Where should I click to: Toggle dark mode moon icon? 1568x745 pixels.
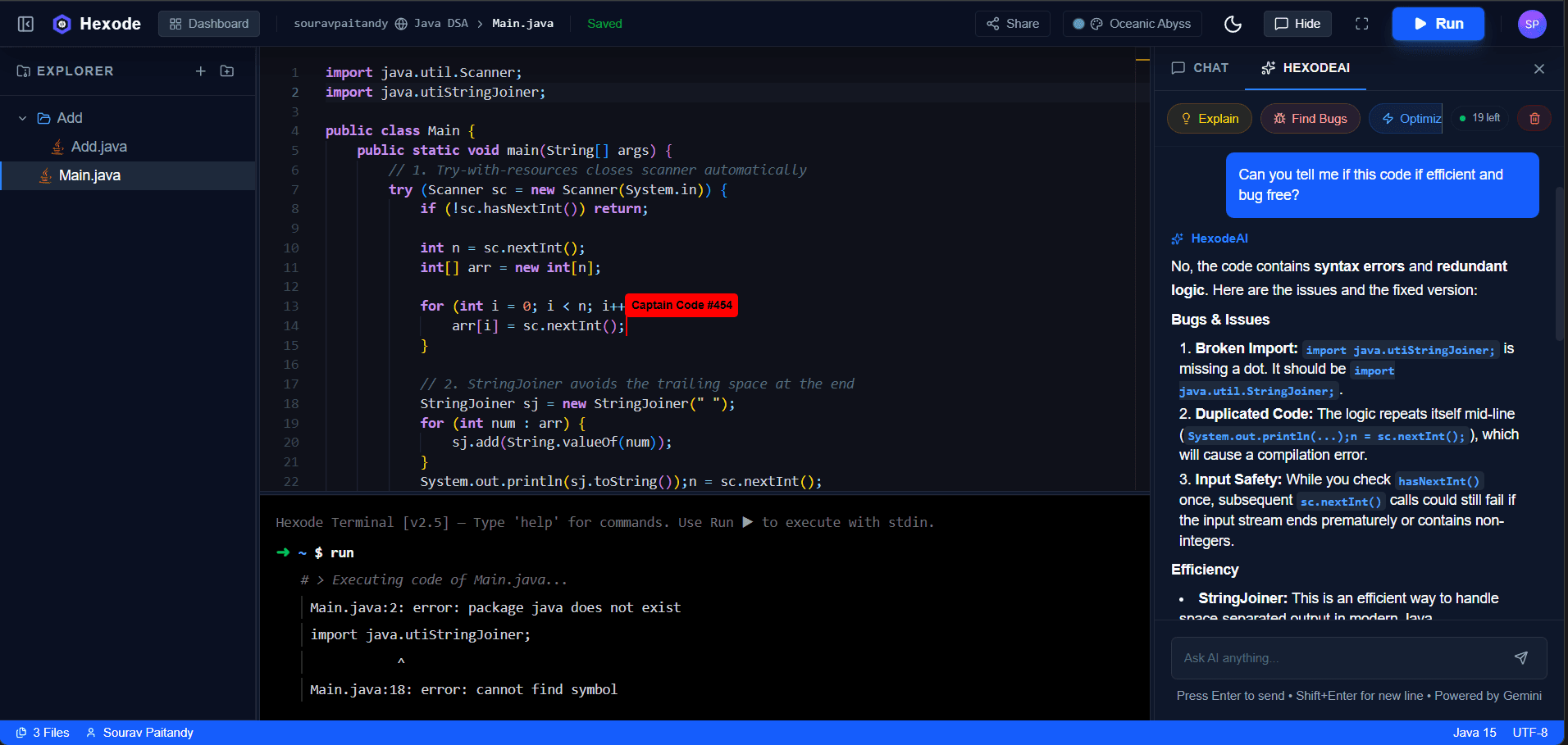1233,24
